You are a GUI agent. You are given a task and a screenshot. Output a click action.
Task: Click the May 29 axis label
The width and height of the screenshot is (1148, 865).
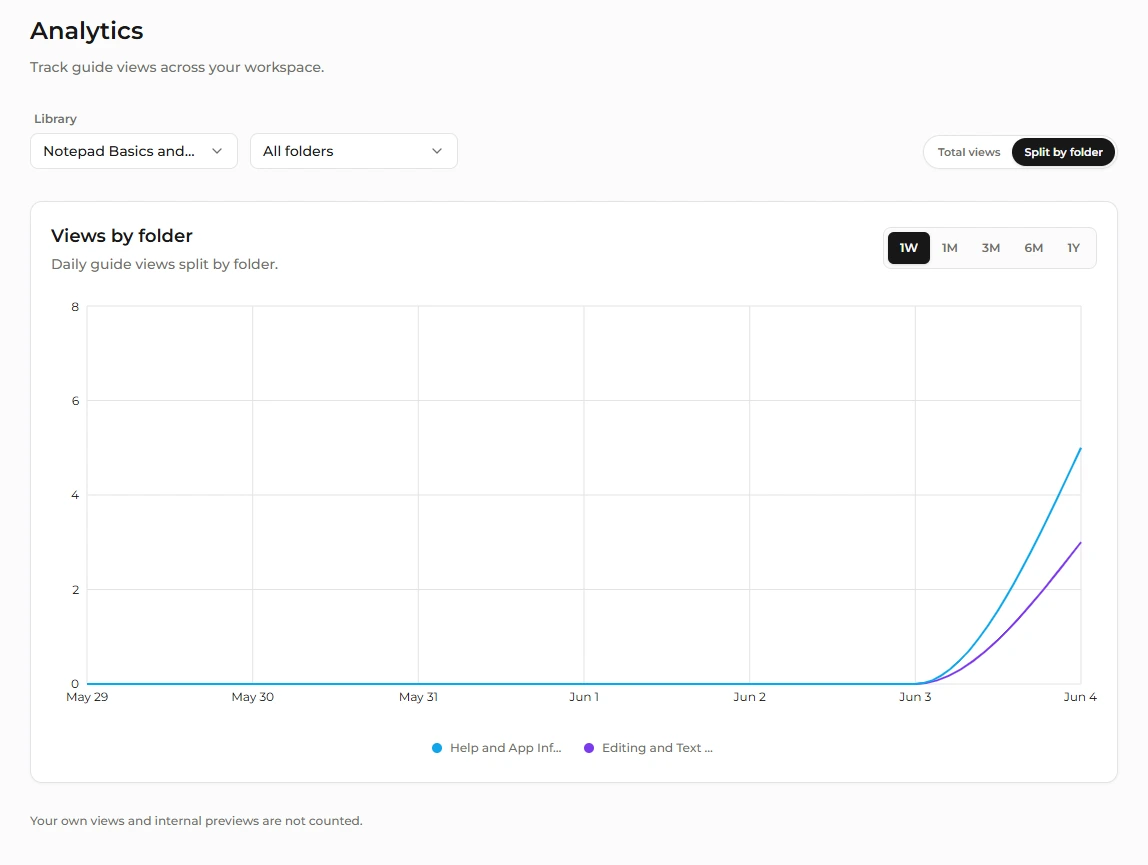tap(87, 697)
